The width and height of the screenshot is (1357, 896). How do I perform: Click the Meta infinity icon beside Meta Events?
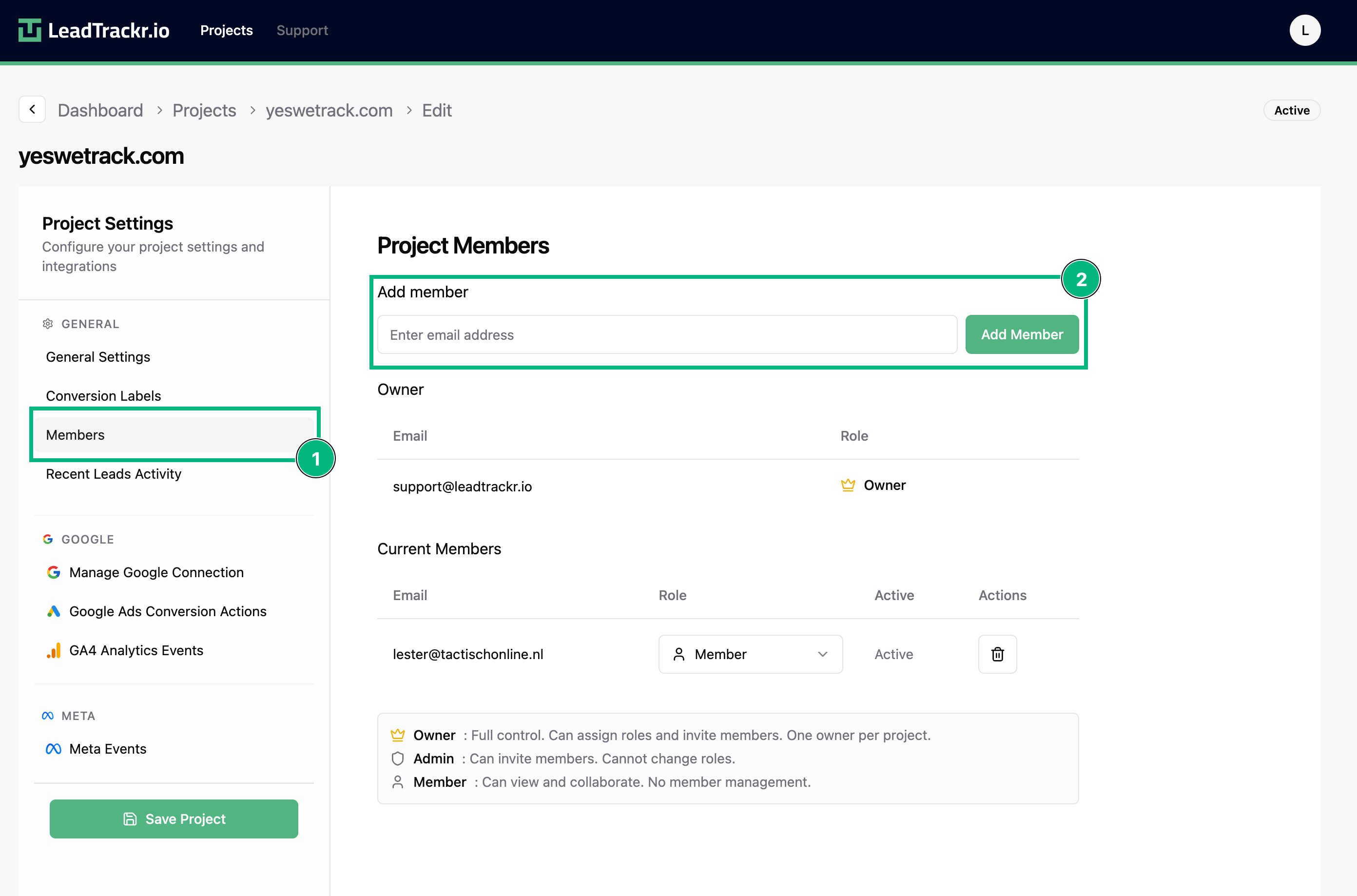(x=53, y=748)
